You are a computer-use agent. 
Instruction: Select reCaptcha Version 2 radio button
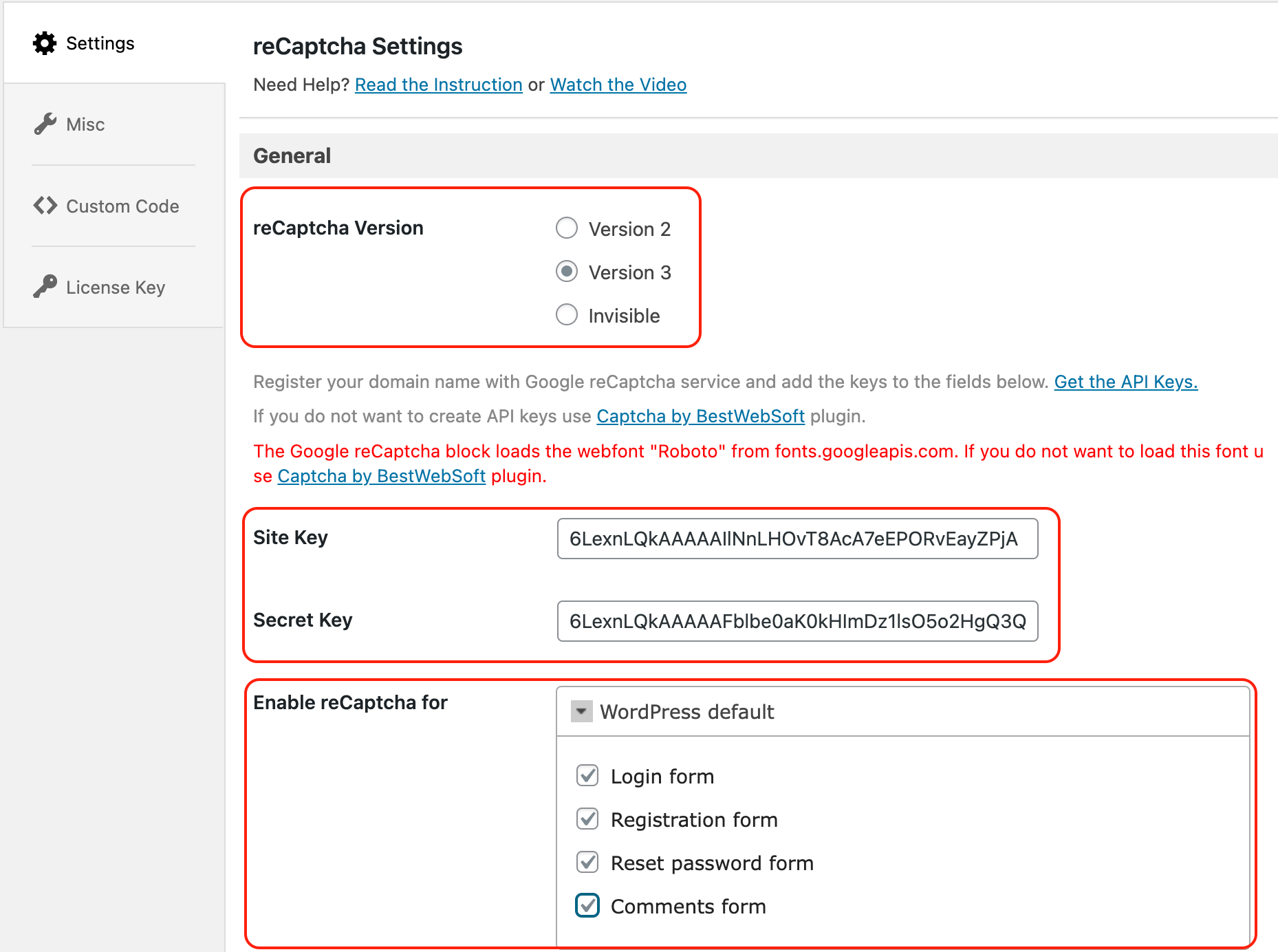567,228
